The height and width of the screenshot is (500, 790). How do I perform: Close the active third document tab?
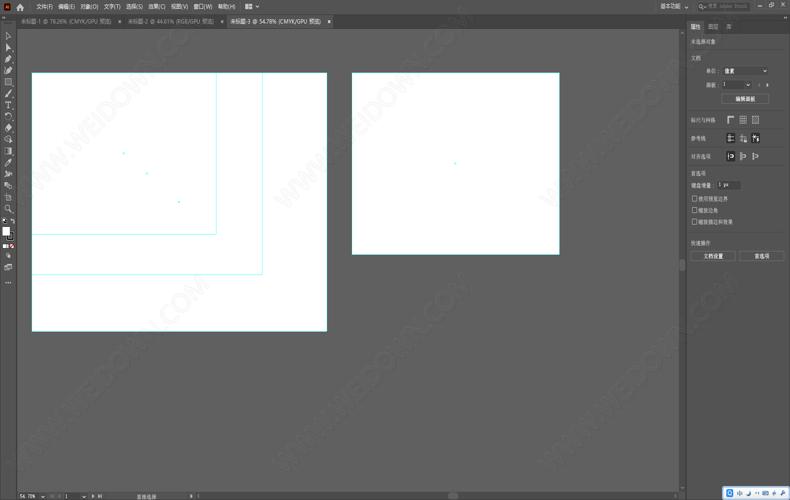tap(329, 22)
